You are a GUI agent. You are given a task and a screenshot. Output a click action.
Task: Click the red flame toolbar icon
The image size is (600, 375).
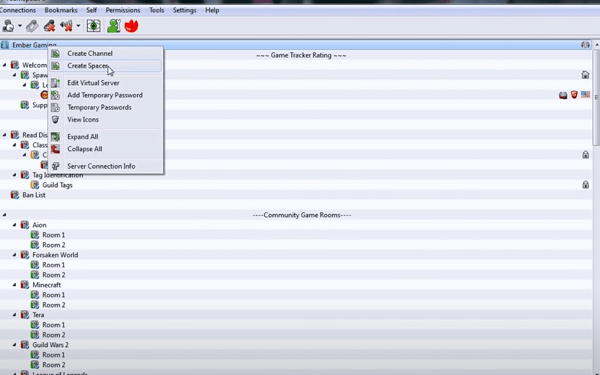click(x=131, y=26)
